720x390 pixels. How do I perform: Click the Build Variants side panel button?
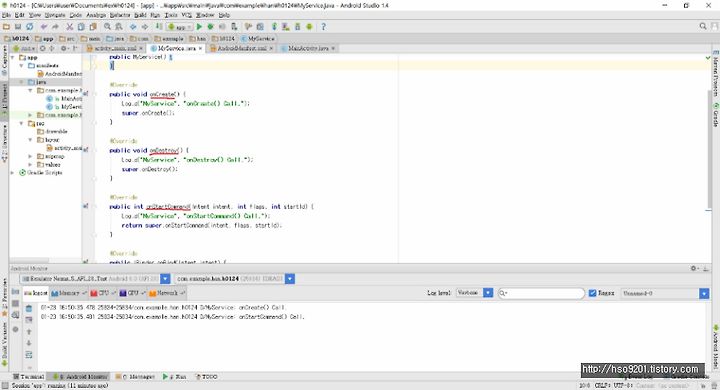5,344
